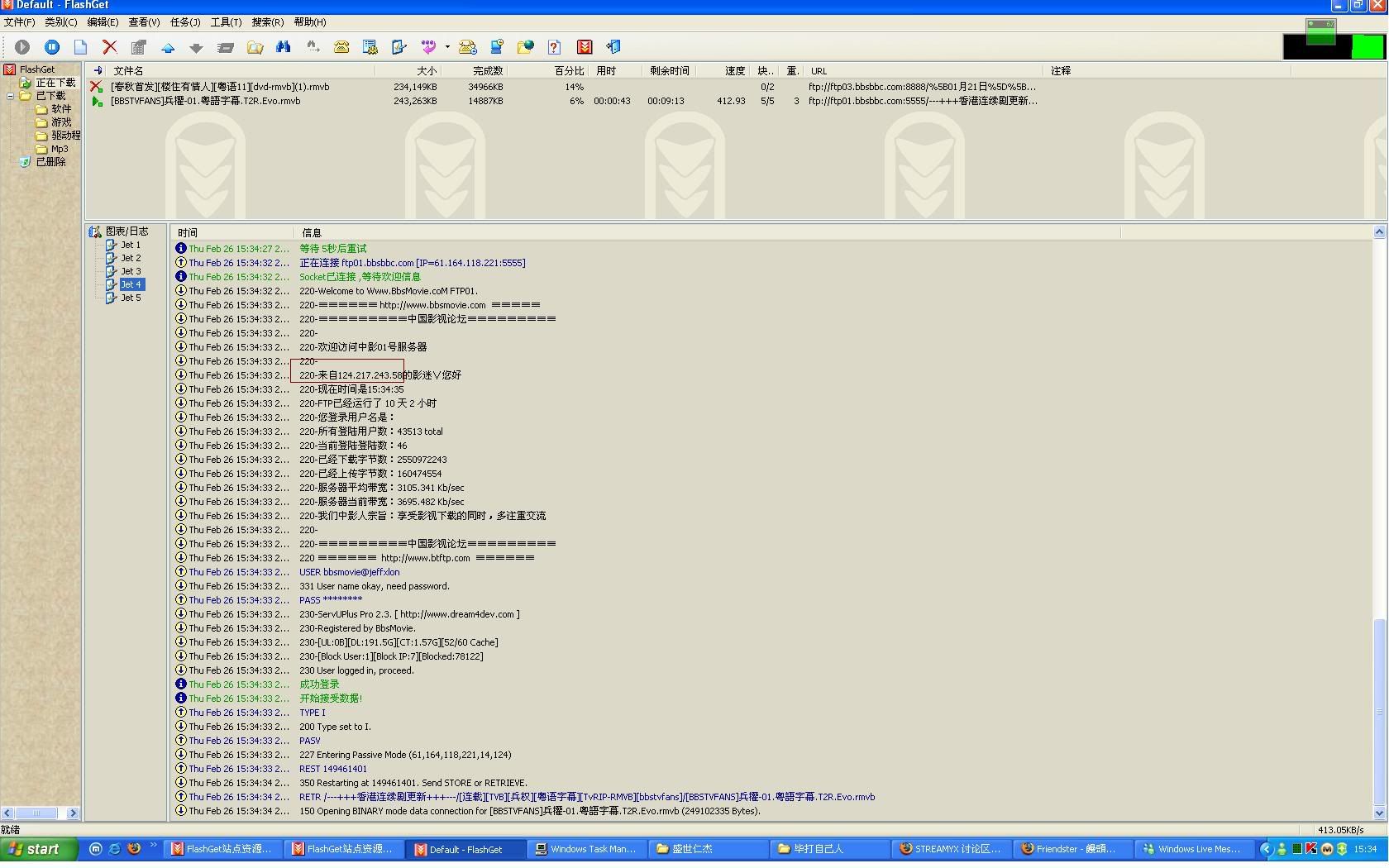Move job up with blue arrow icon
This screenshot has width=1389, height=868.
pyautogui.click(x=168, y=48)
